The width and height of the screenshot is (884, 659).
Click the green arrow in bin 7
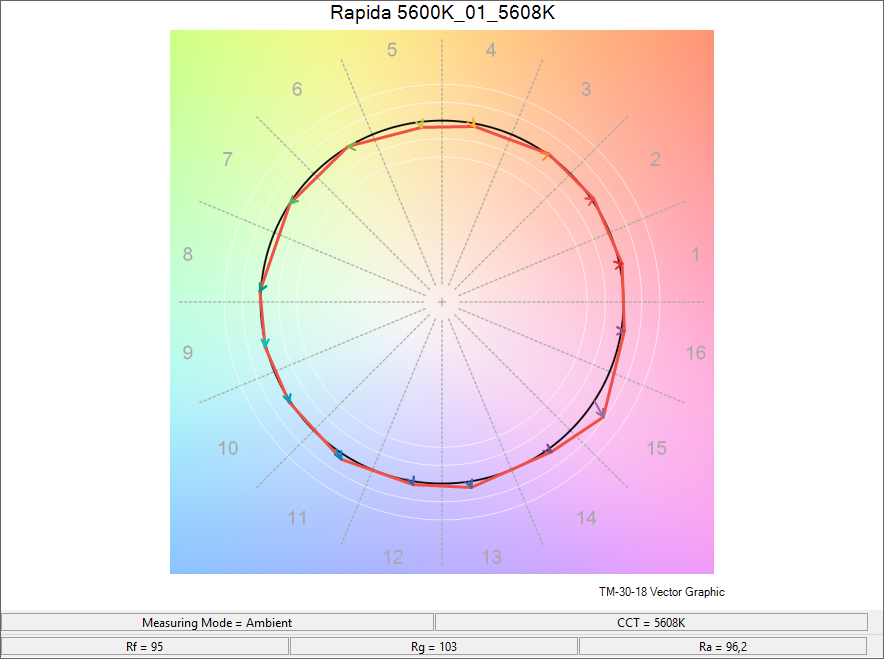[x=292, y=200]
